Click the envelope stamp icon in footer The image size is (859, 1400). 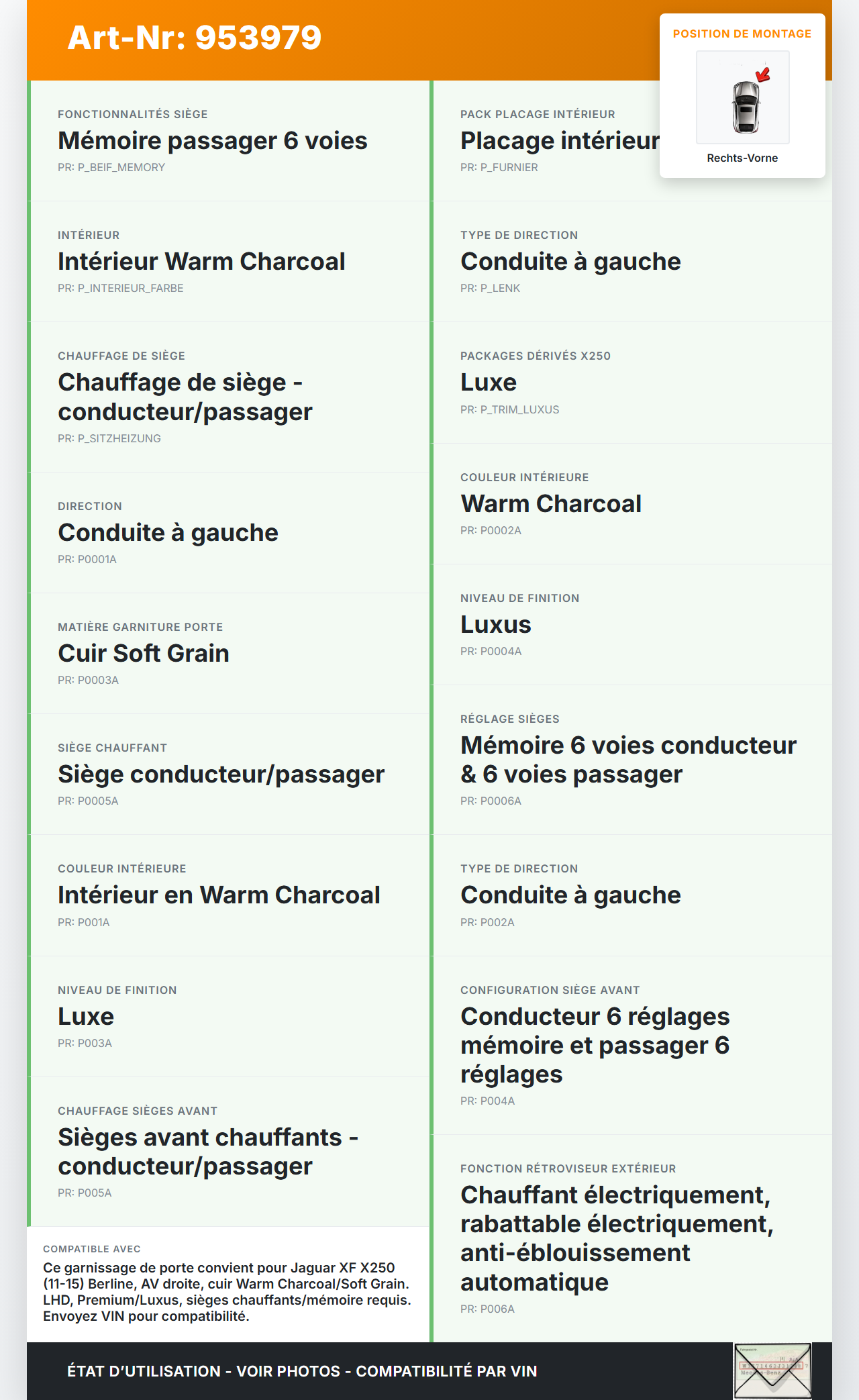click(x=772, y=1370)
